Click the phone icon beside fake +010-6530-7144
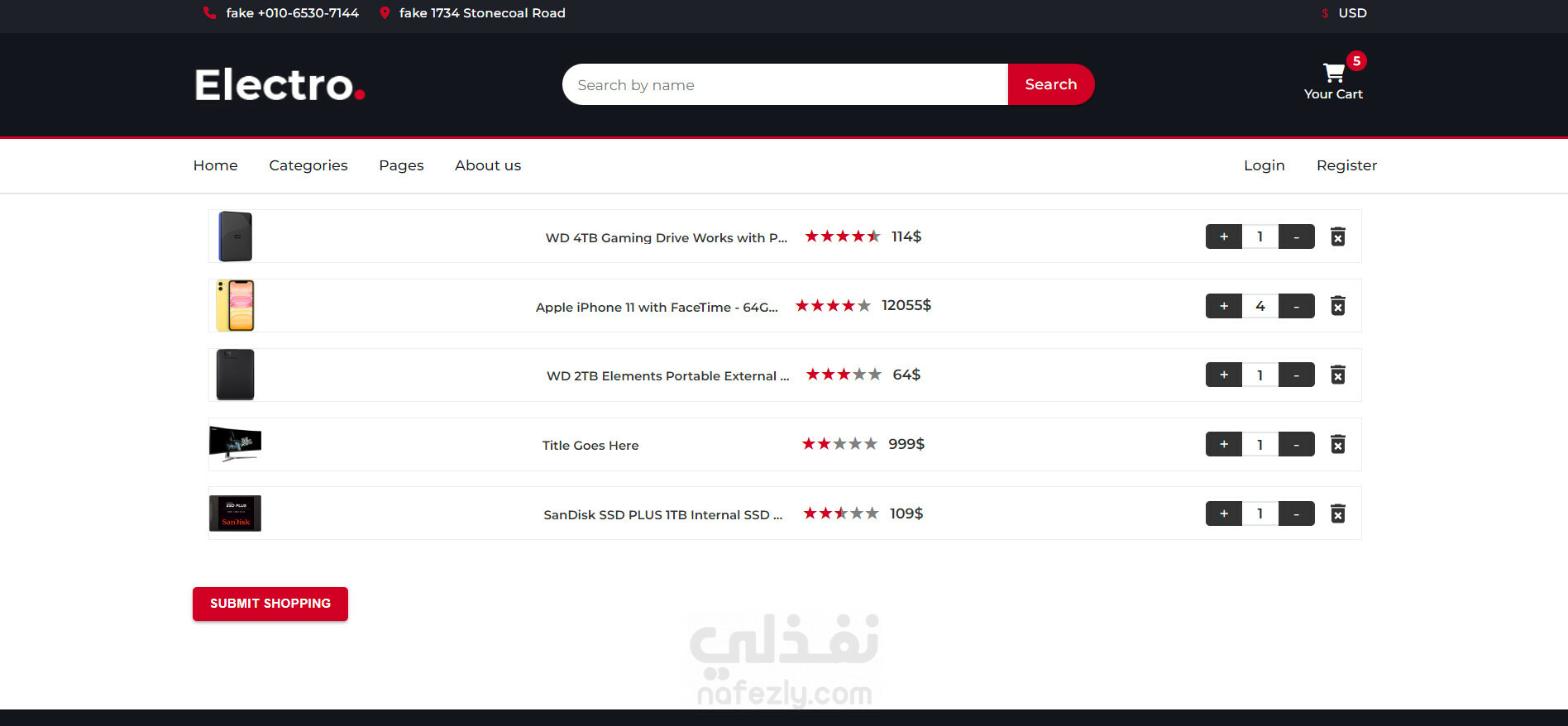Viewport: 1568px width, 726px height. [210, 13]
